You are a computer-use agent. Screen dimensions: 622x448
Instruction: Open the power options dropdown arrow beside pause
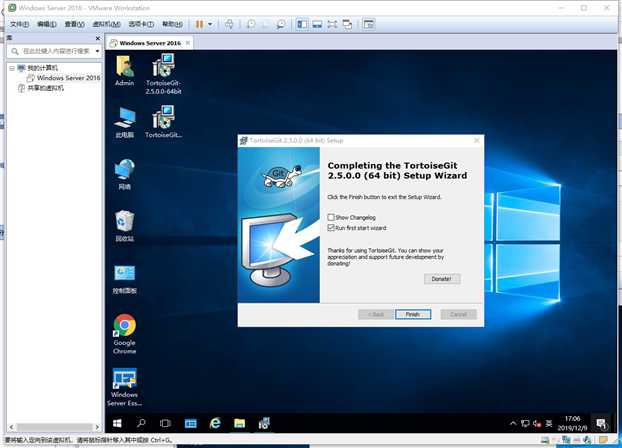tap(210, 25)
